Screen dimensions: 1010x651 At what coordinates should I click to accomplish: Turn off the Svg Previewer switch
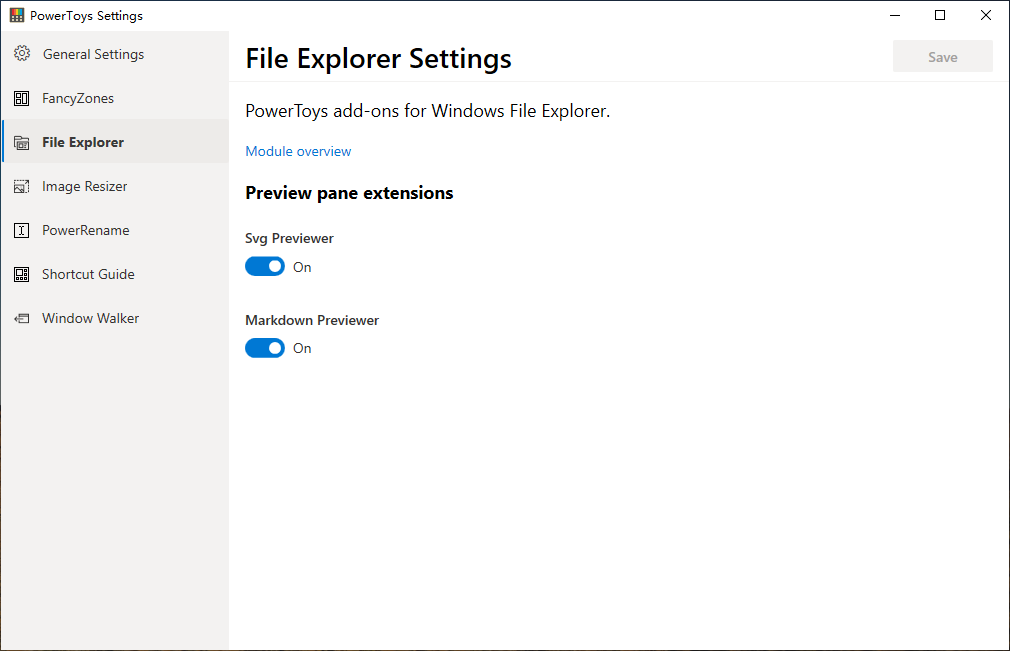pyautogui.click(x=265, y=267)
